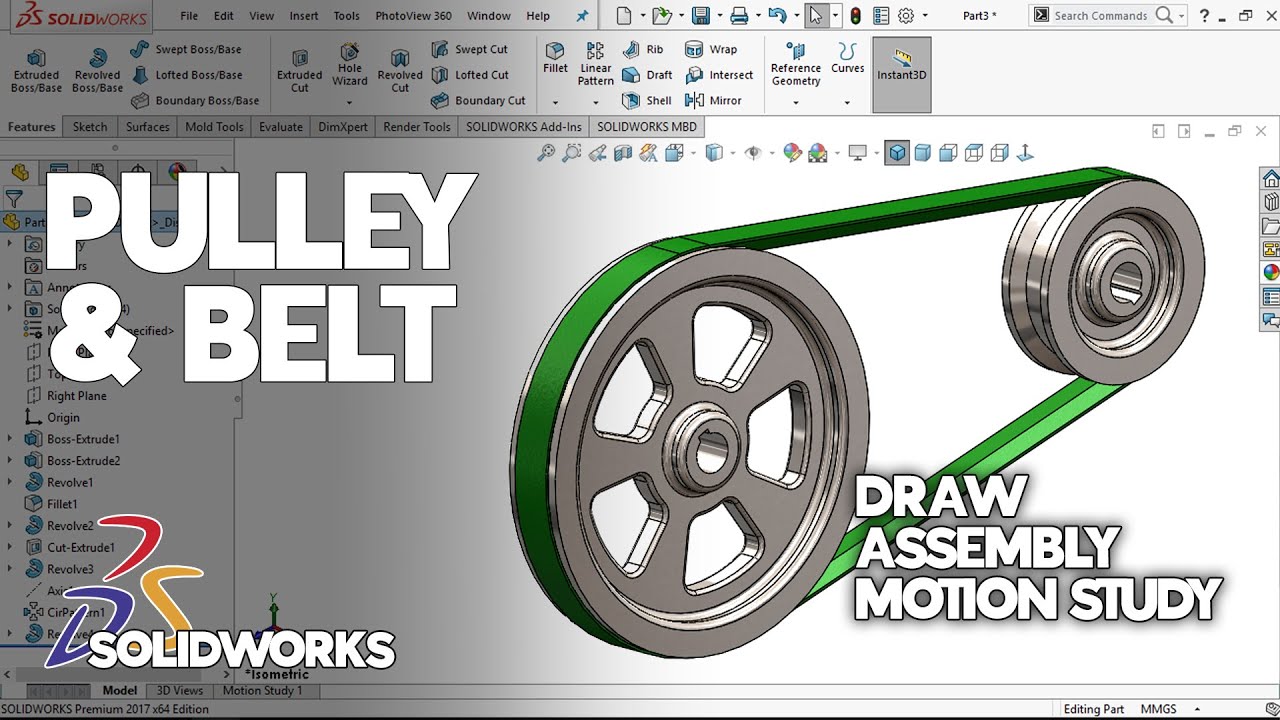Enable Shaded With Edges display style

(897, 153)
